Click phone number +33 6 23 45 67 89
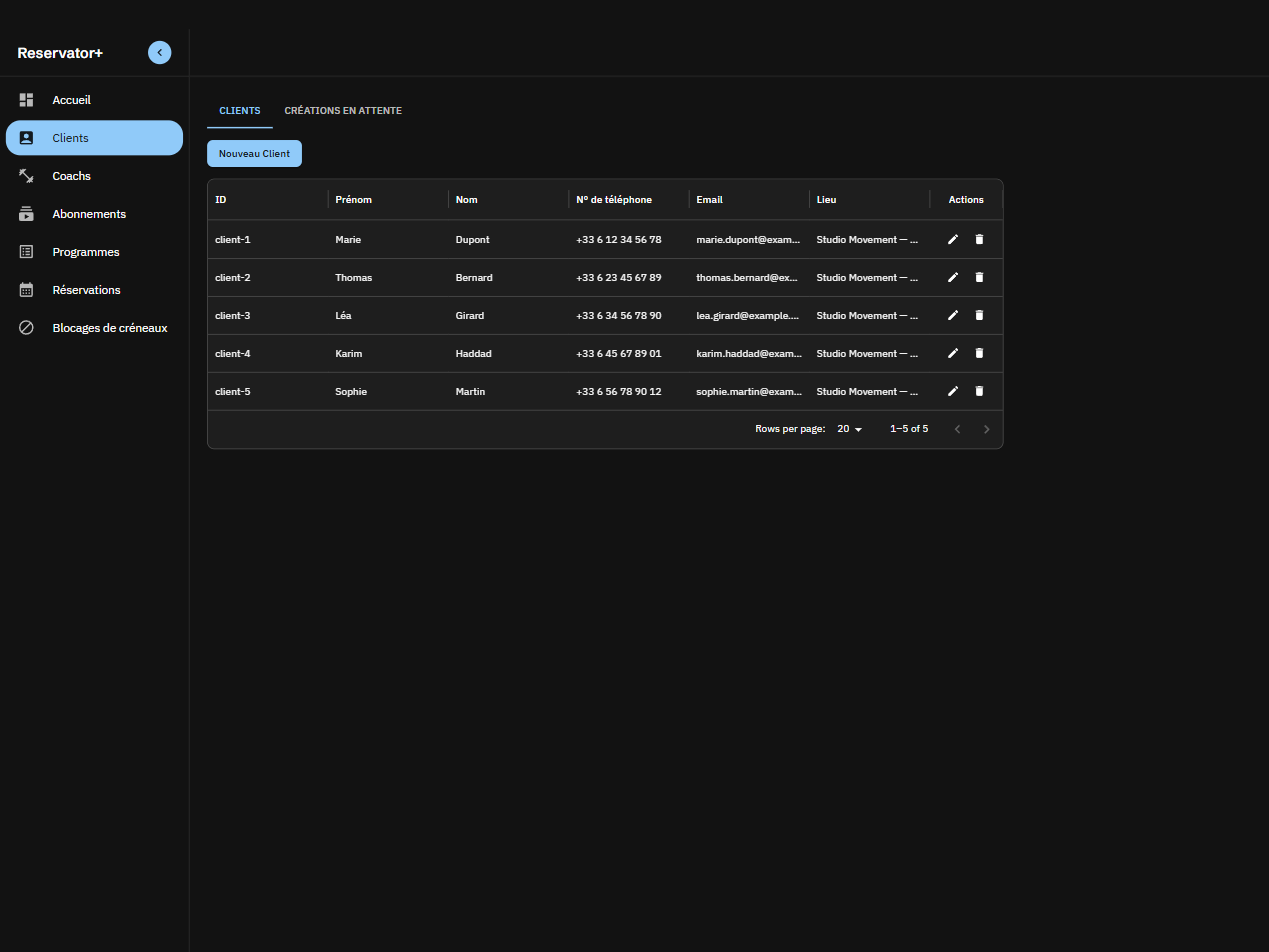 pos(619,278)
